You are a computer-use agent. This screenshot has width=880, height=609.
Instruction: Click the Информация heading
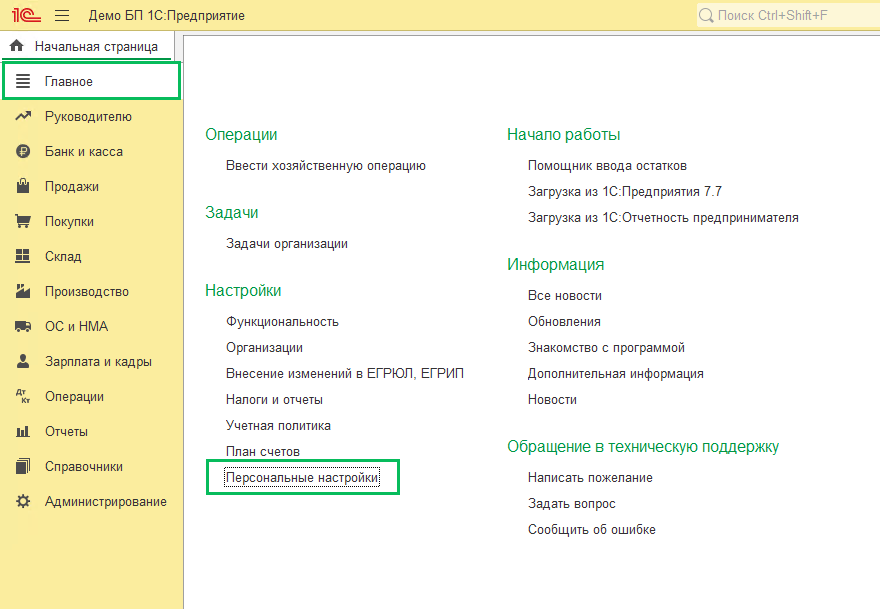point(556,264)
